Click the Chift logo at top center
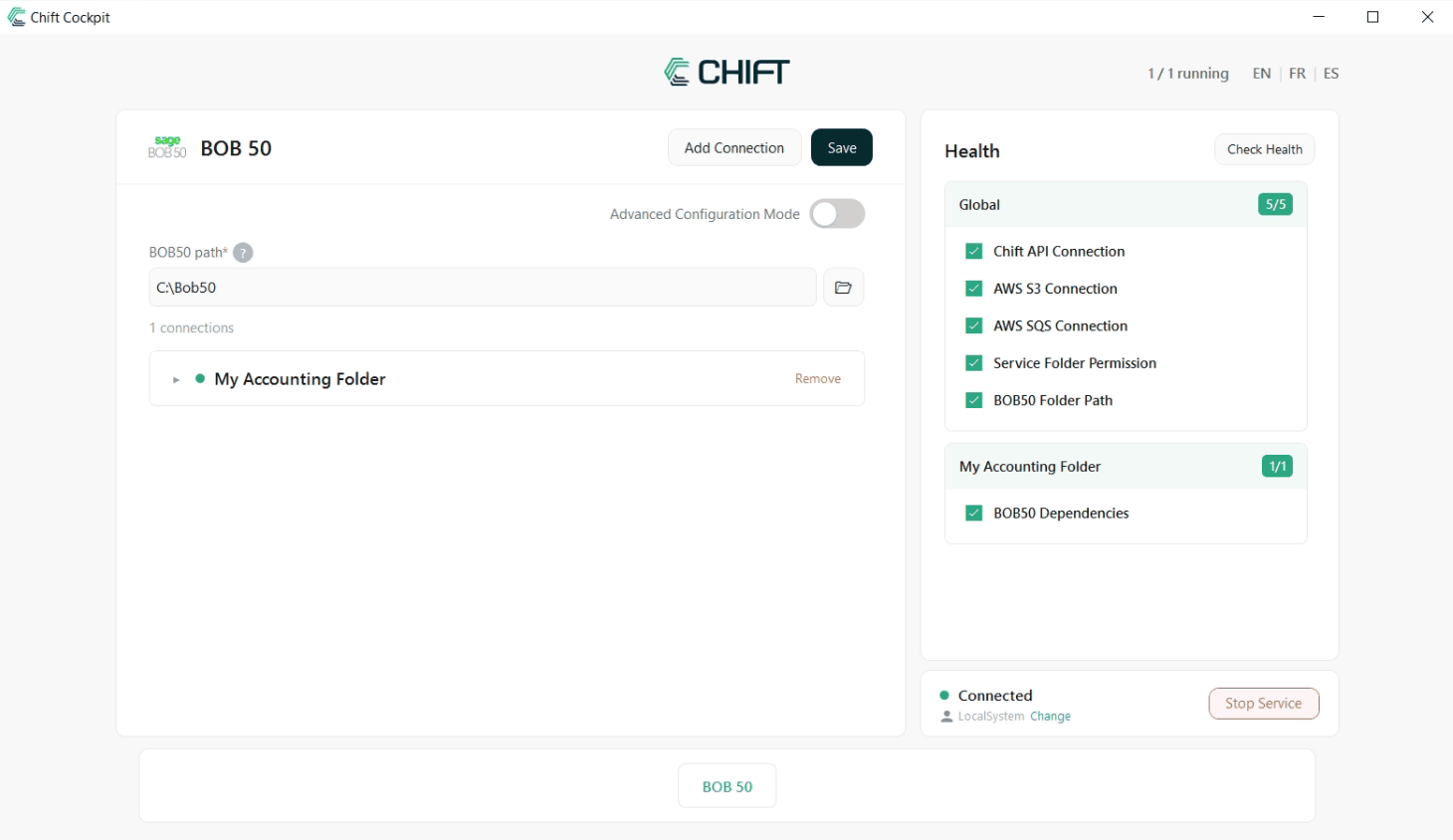This screenshot has width=1453, height=840. coord(726,72)
